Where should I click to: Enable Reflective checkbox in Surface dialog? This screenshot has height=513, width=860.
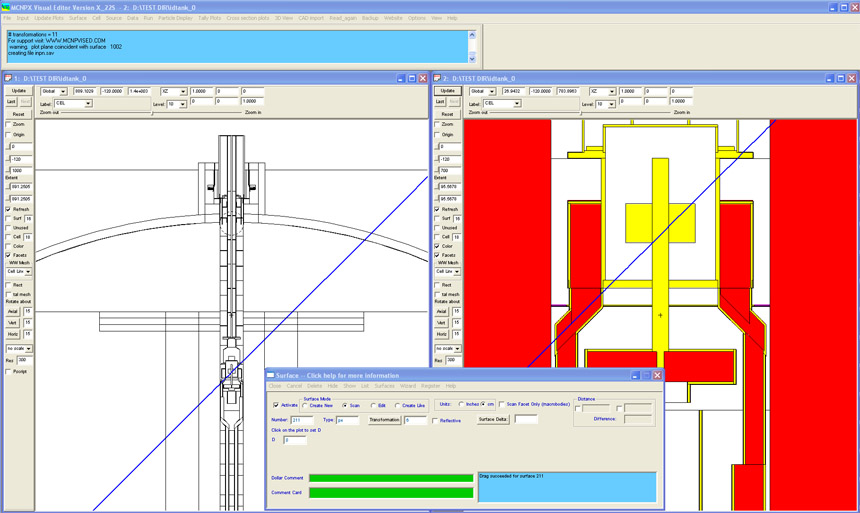click(x=435, y=421)
